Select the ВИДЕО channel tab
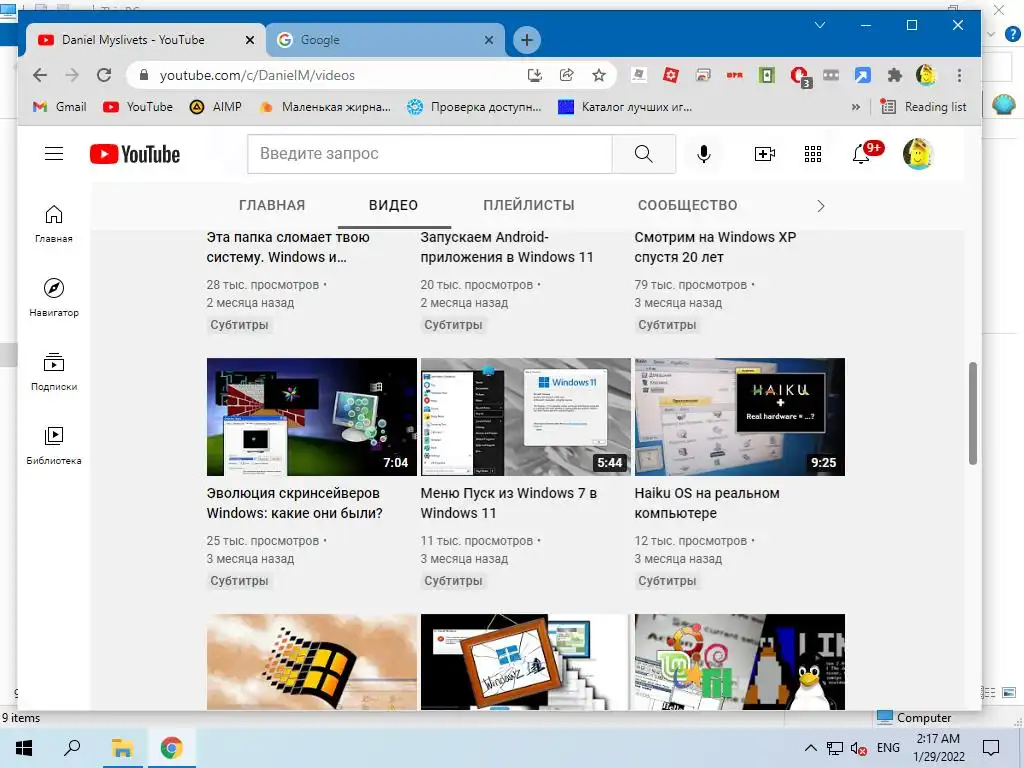The image size is (1024, 768). click(393, 205)
